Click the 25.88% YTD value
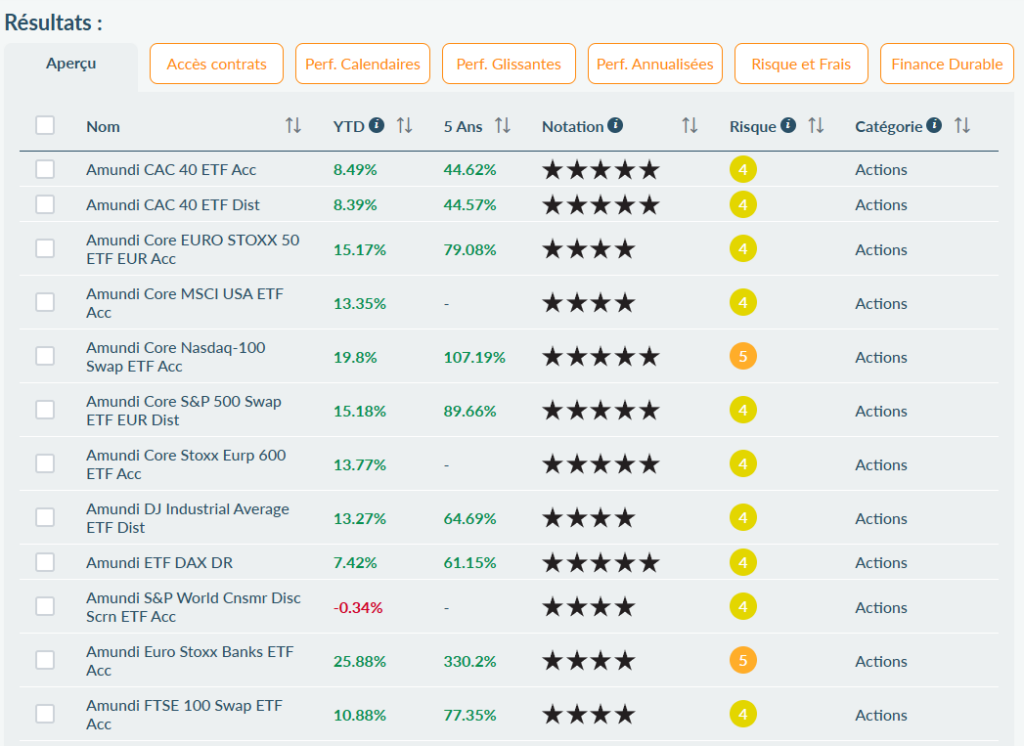Screen dimensions: 1024x746 (360, 661)
